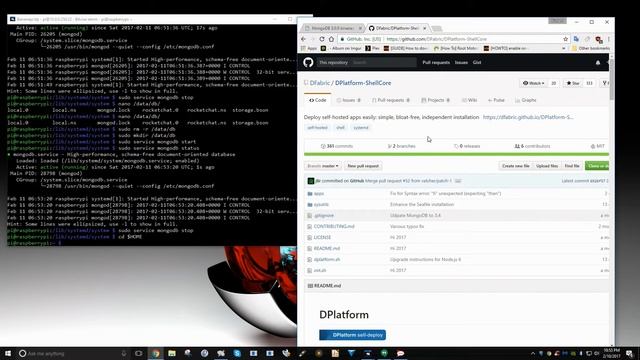This screenshot has width=640, height=360.
Task: Open the .gitignore file
Action: coord(324,216)
